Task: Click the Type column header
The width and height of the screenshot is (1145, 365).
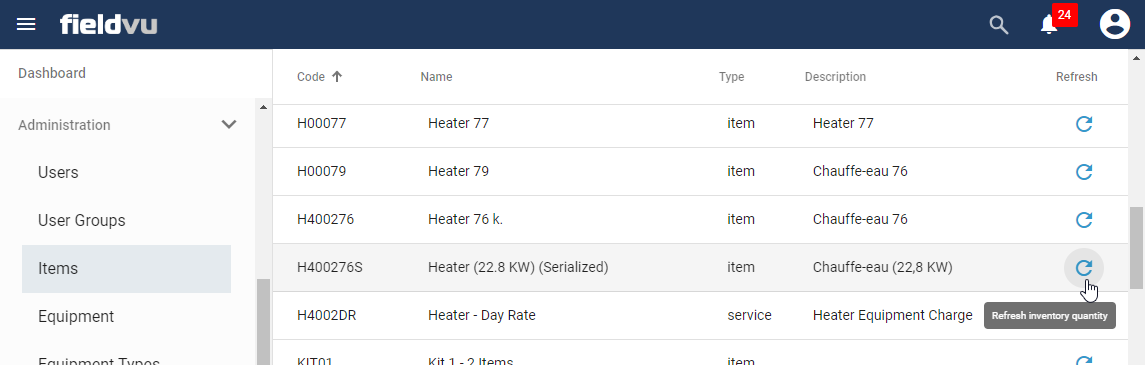Action: click(x=731, y=77)
